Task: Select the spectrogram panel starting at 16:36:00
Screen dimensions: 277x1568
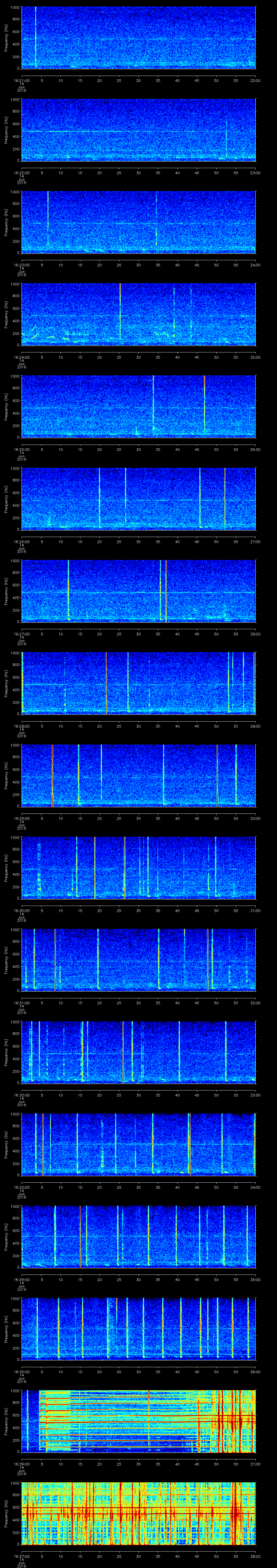Action: click(139, 1421)
